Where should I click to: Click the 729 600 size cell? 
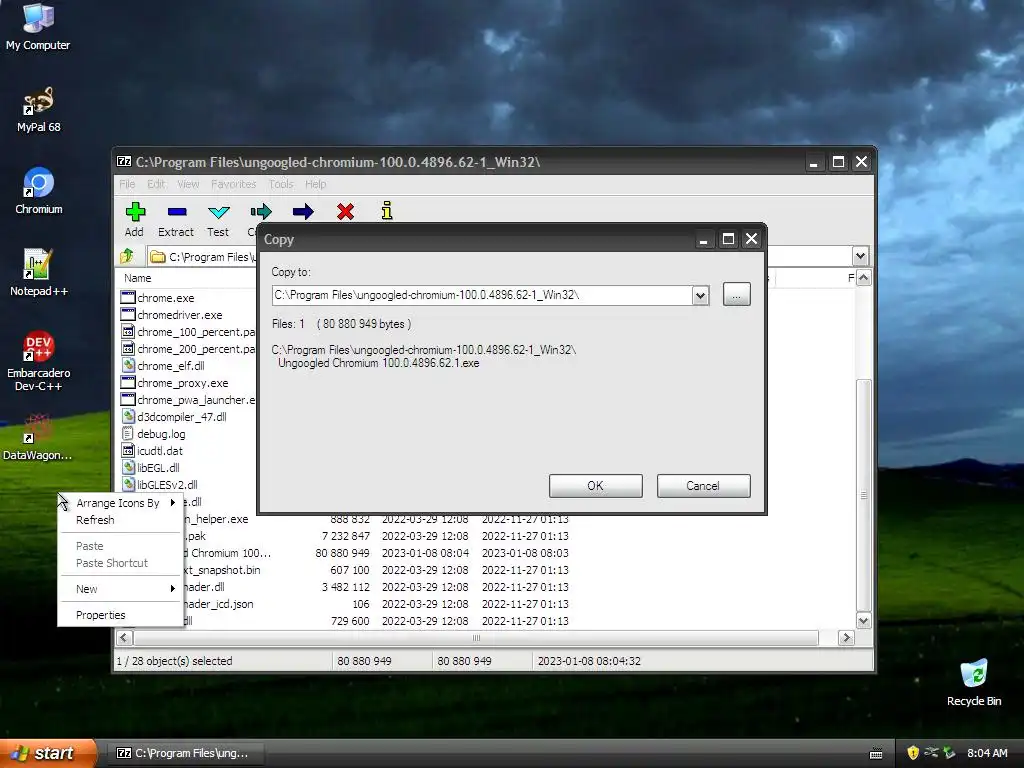coord(349,621)
